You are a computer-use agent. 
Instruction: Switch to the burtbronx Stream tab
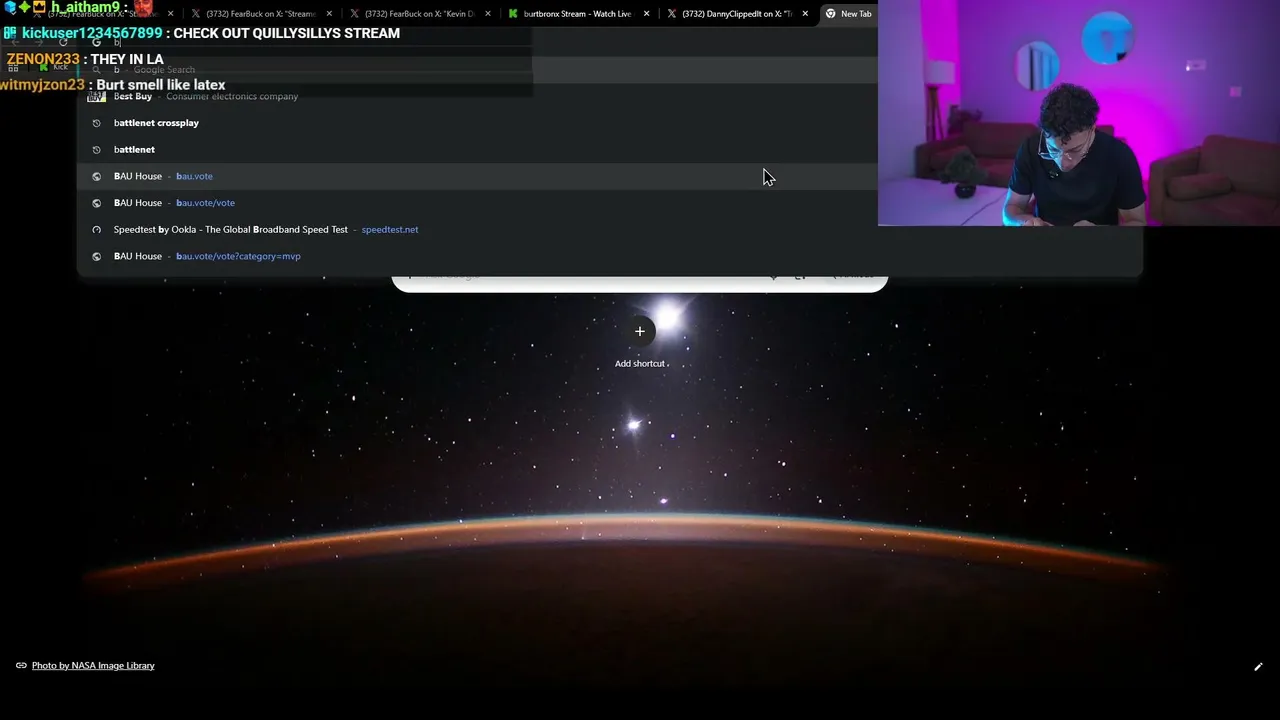577,14
